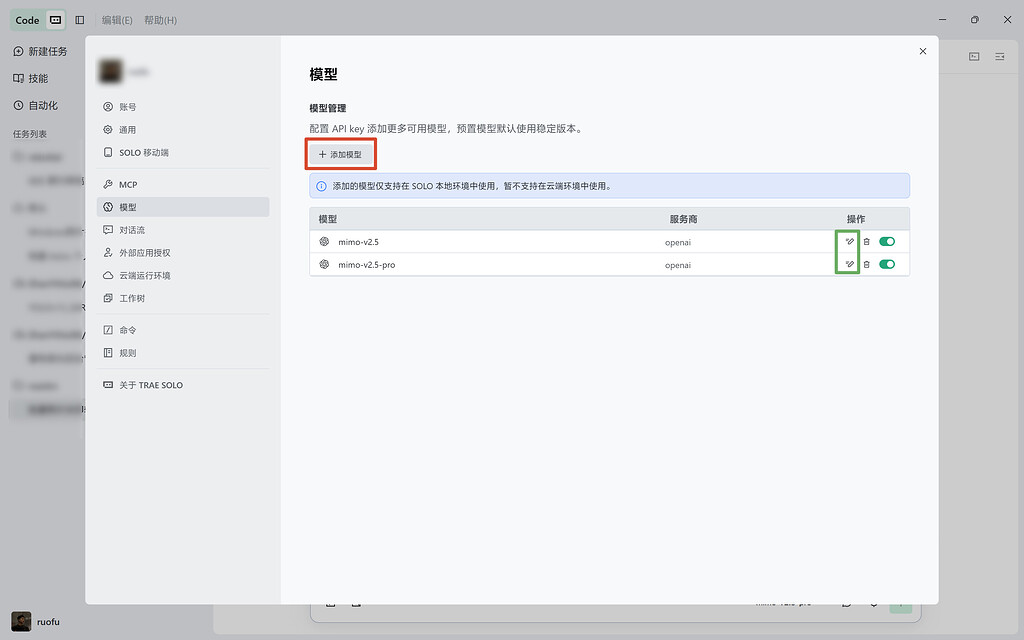Open 外部应用授权 settings

(x=183, y=253)
